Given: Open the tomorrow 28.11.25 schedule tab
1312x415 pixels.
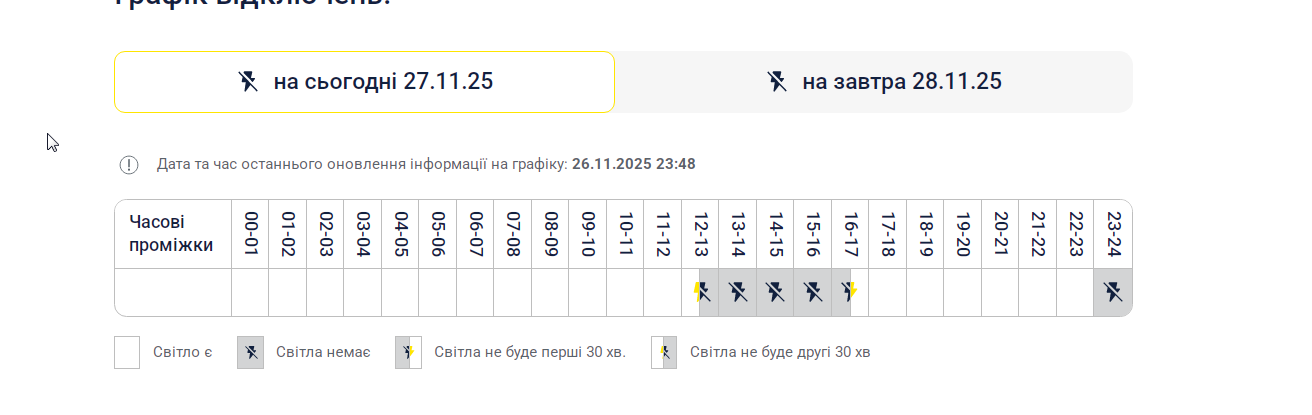Looking at the screenshot, I should 873,82.
